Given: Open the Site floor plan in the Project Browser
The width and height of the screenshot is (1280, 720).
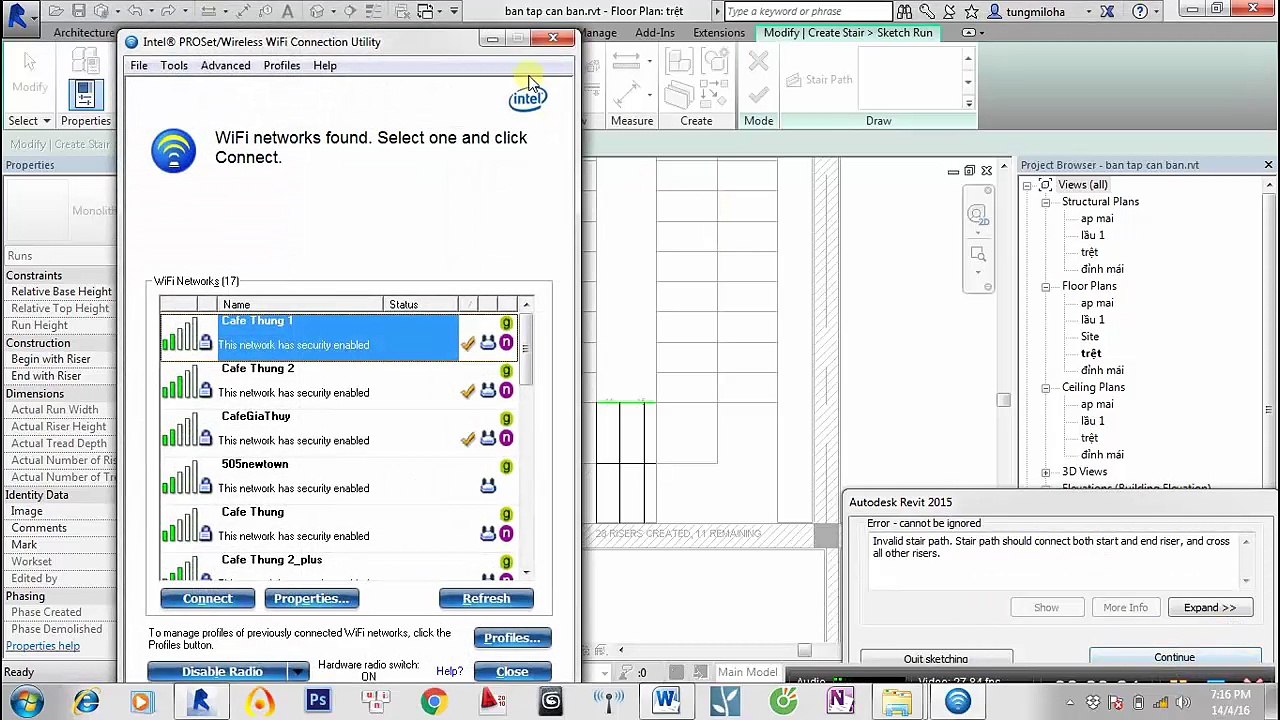Looking at the screenshot, I should 1090,337.
